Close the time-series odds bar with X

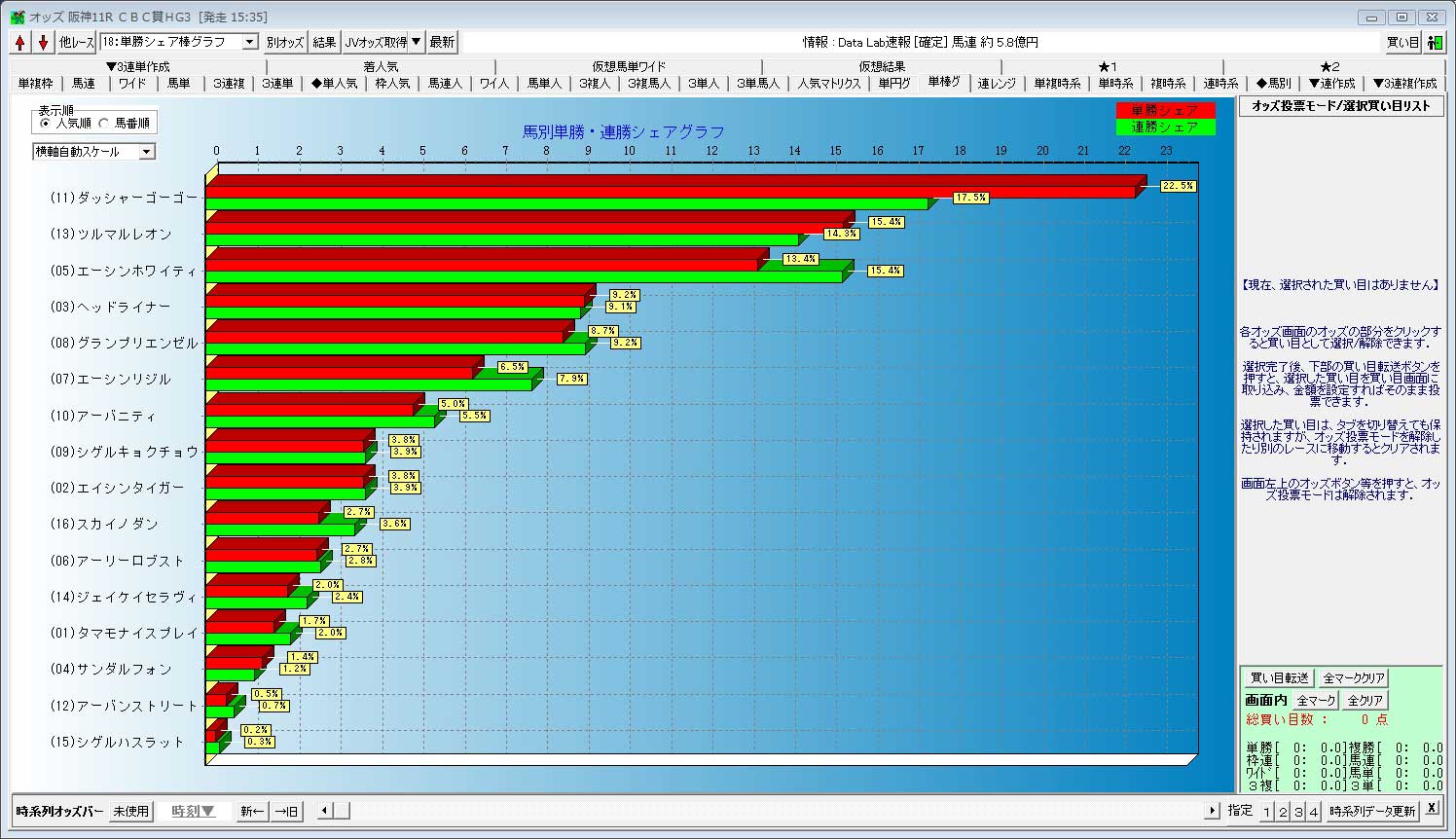pyautogui.click(x=1432, y=808)
